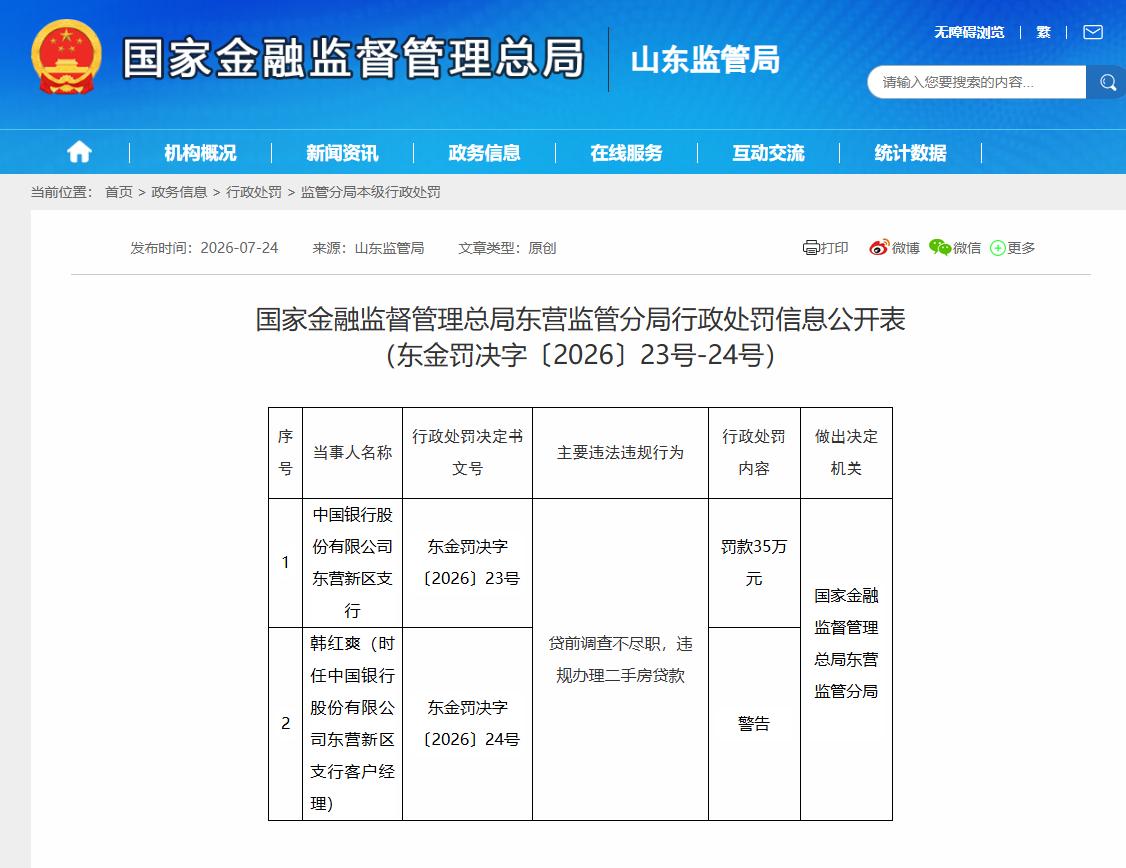
Task: Open the 政务信息 menu
Action: 485,153
